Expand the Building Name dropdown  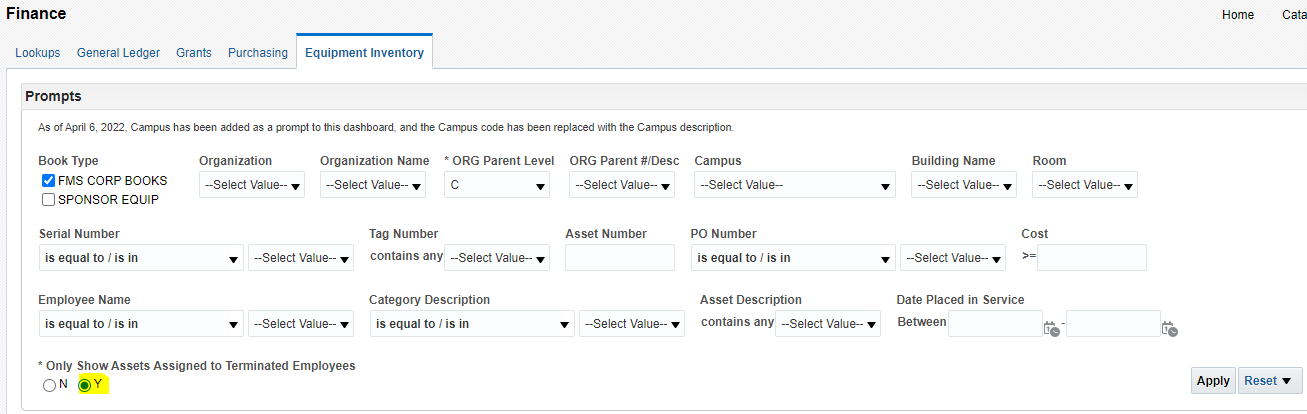point(964,185)
